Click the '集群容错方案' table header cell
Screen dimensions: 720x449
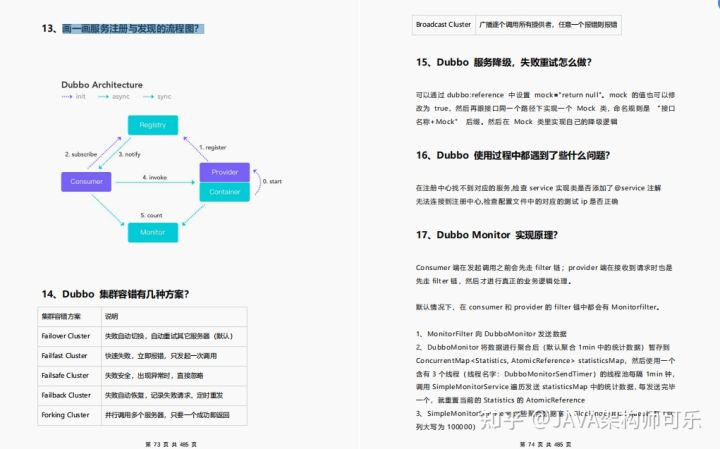coord(69,316)
